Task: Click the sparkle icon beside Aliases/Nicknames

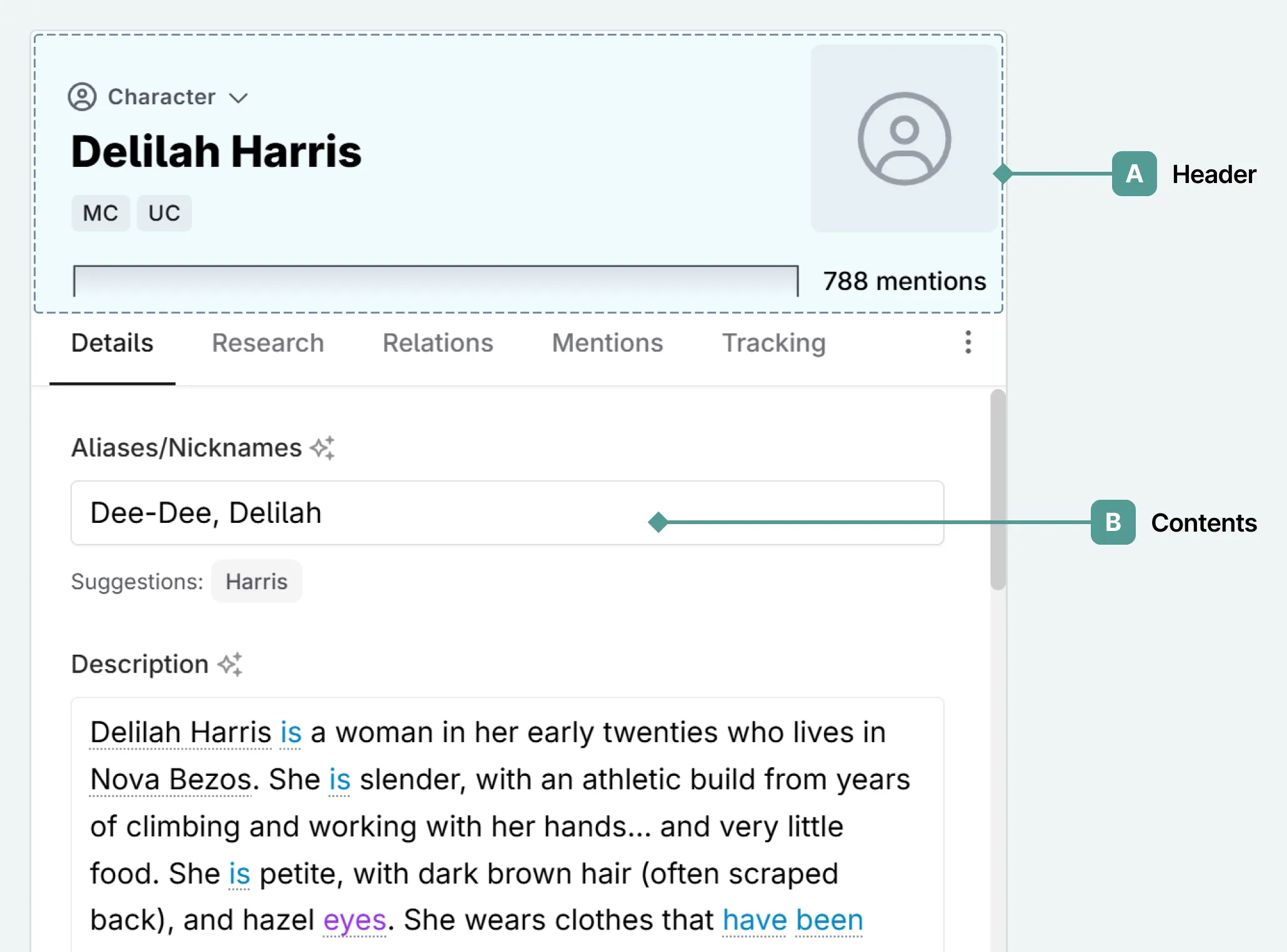Action: (323, 448)
